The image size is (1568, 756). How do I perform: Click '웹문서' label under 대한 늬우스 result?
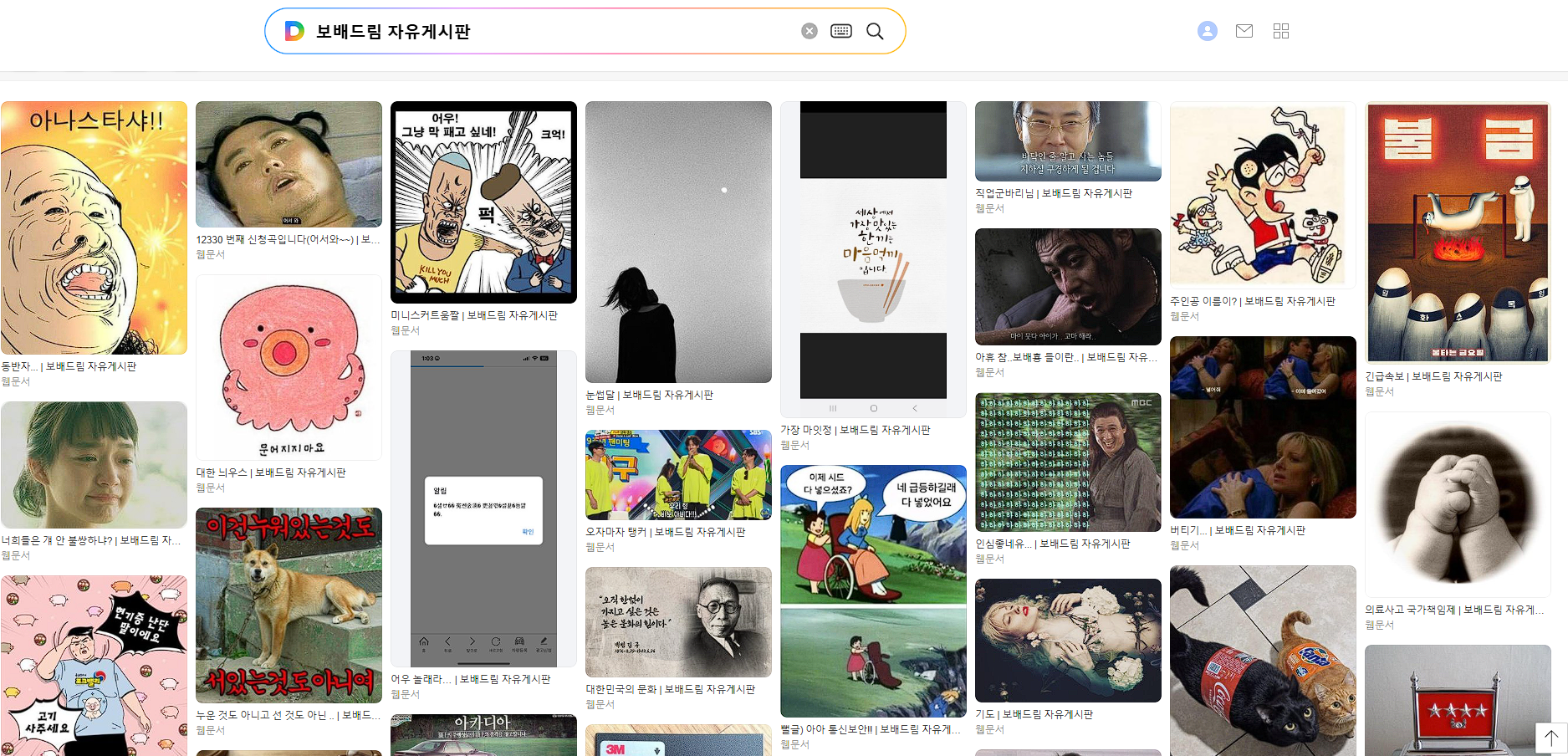210,488
